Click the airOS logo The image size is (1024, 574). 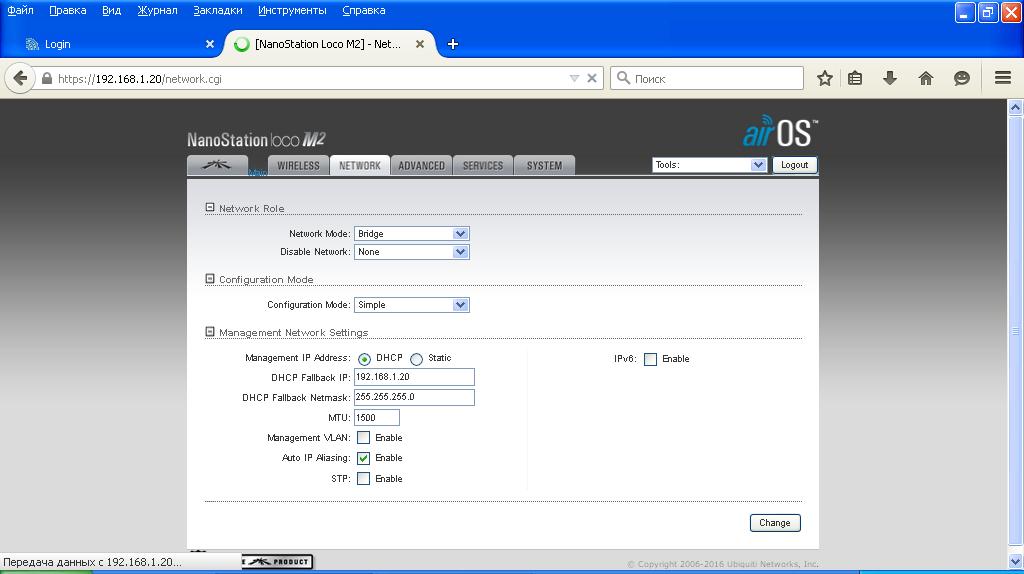(x=780, y=132)
